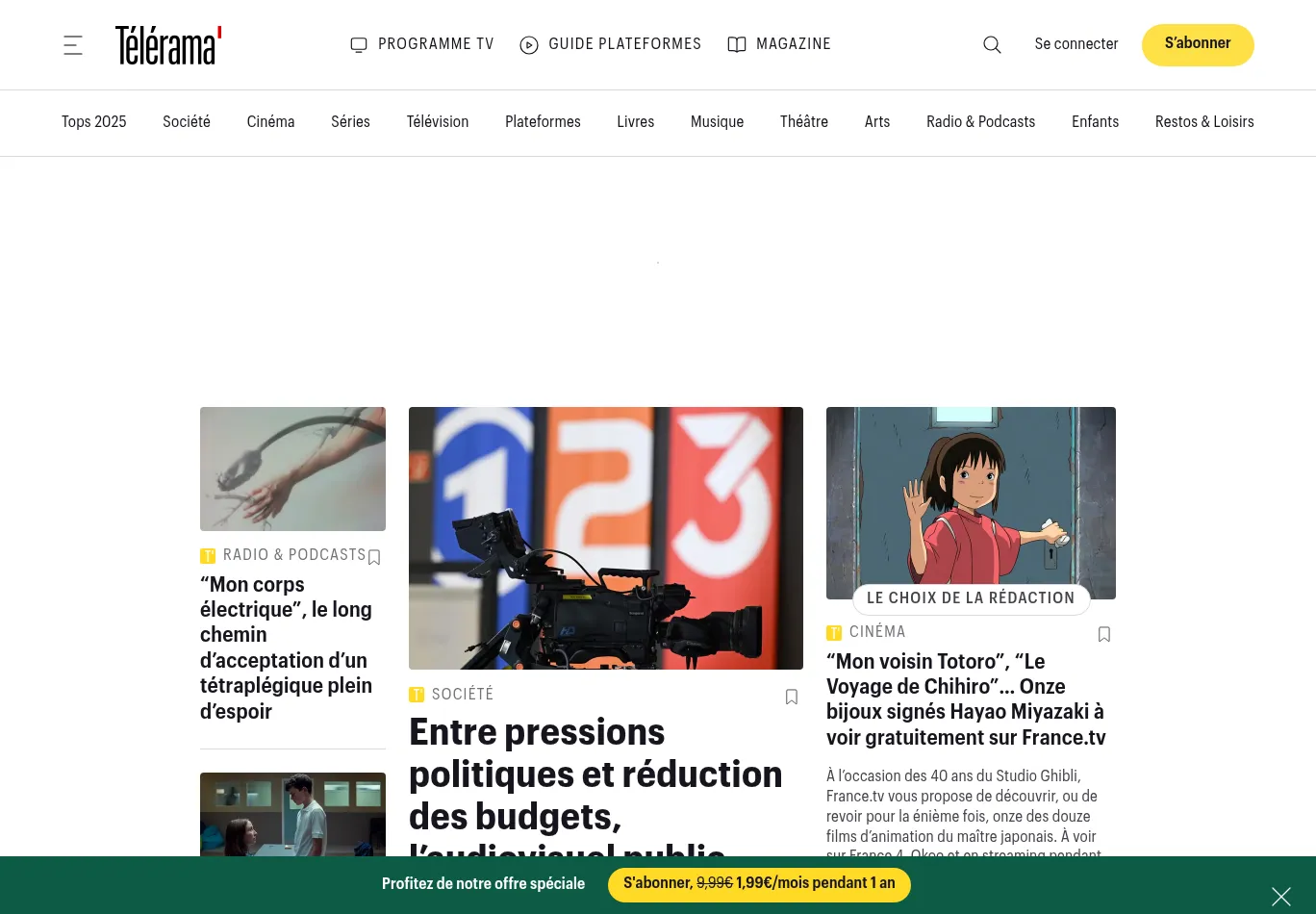Viewport: 1316px width, 914px height.
Task: Click the play icon for Guide Plateformes
Action: coord(529,45)
